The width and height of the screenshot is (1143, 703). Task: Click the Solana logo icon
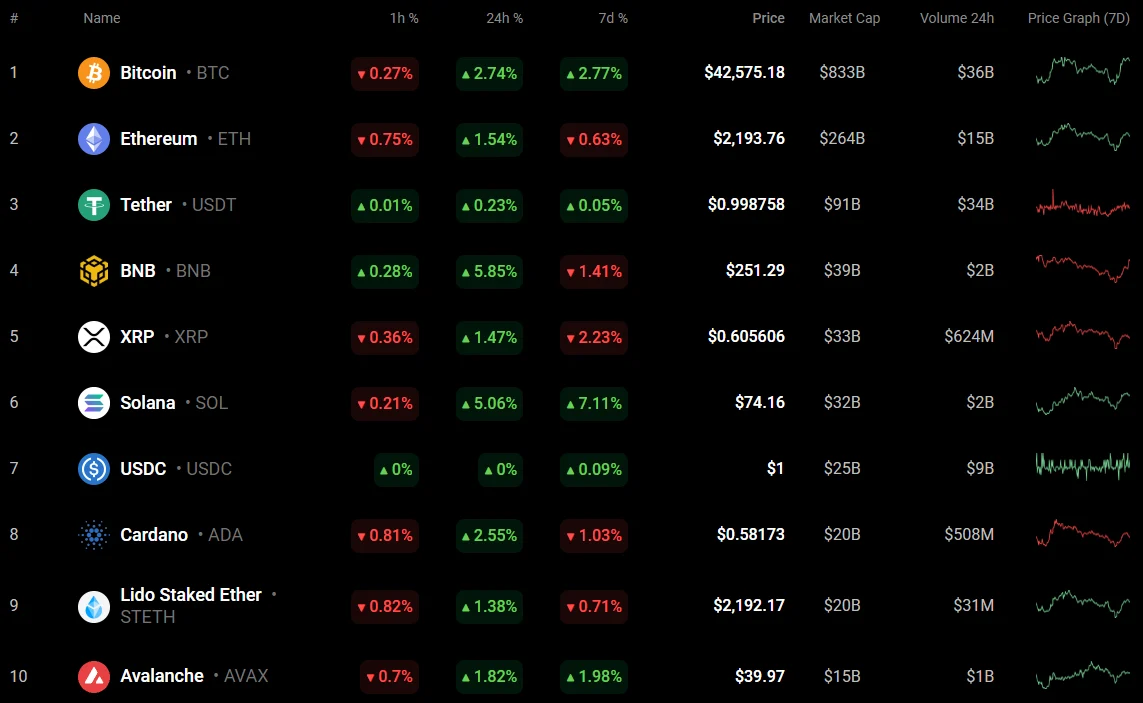94,403
